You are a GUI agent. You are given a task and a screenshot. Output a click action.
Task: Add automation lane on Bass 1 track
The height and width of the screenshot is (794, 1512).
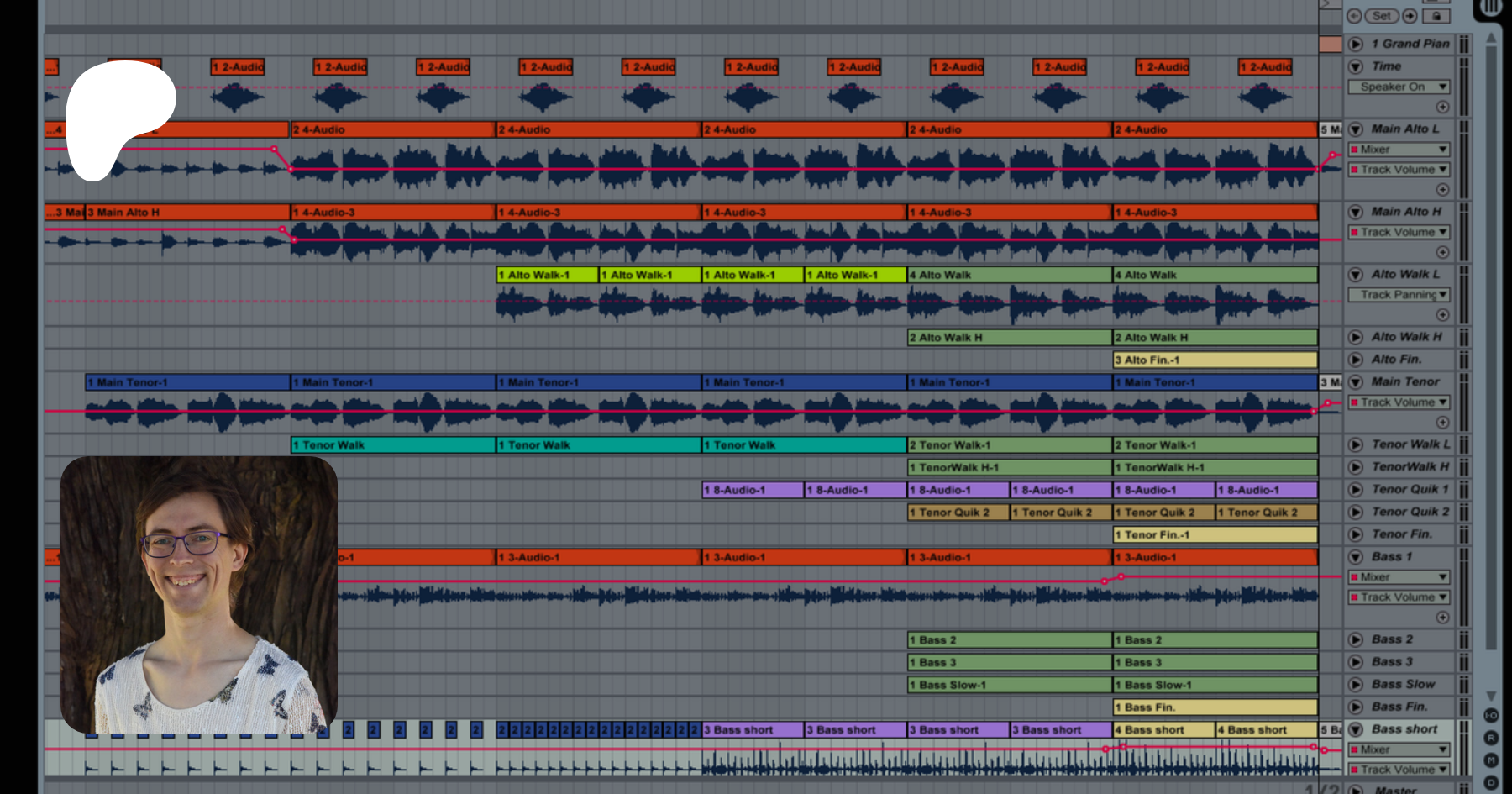point(1442,618)
